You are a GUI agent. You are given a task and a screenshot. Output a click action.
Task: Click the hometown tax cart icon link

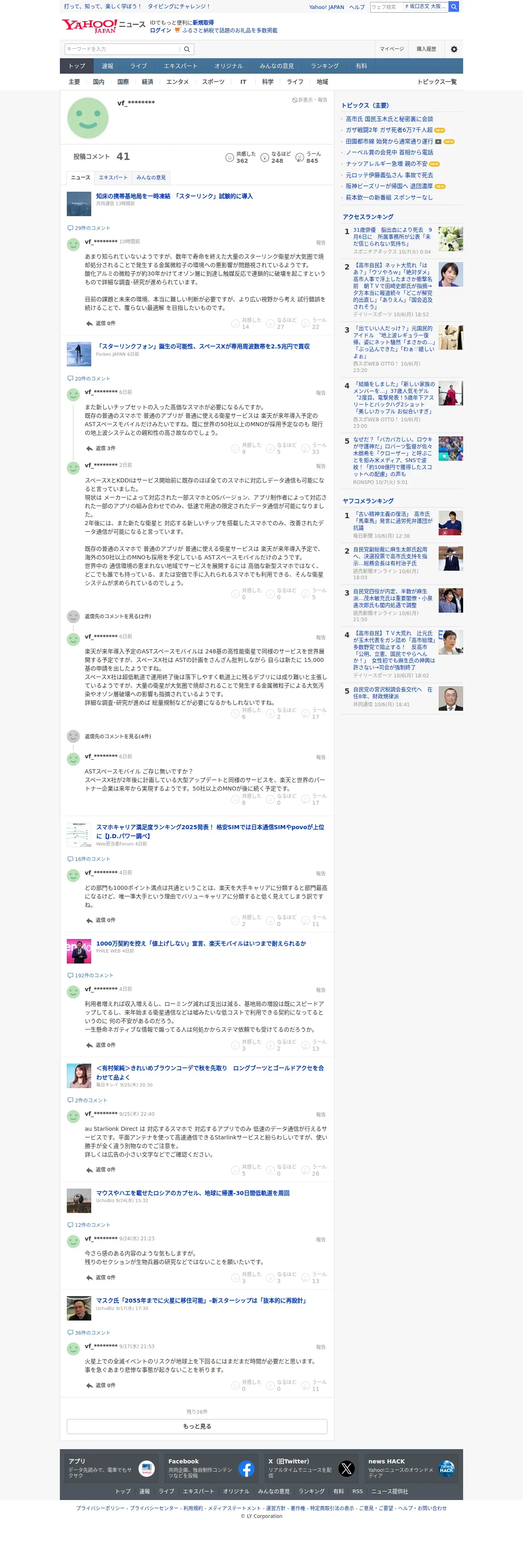click(177, 30)
